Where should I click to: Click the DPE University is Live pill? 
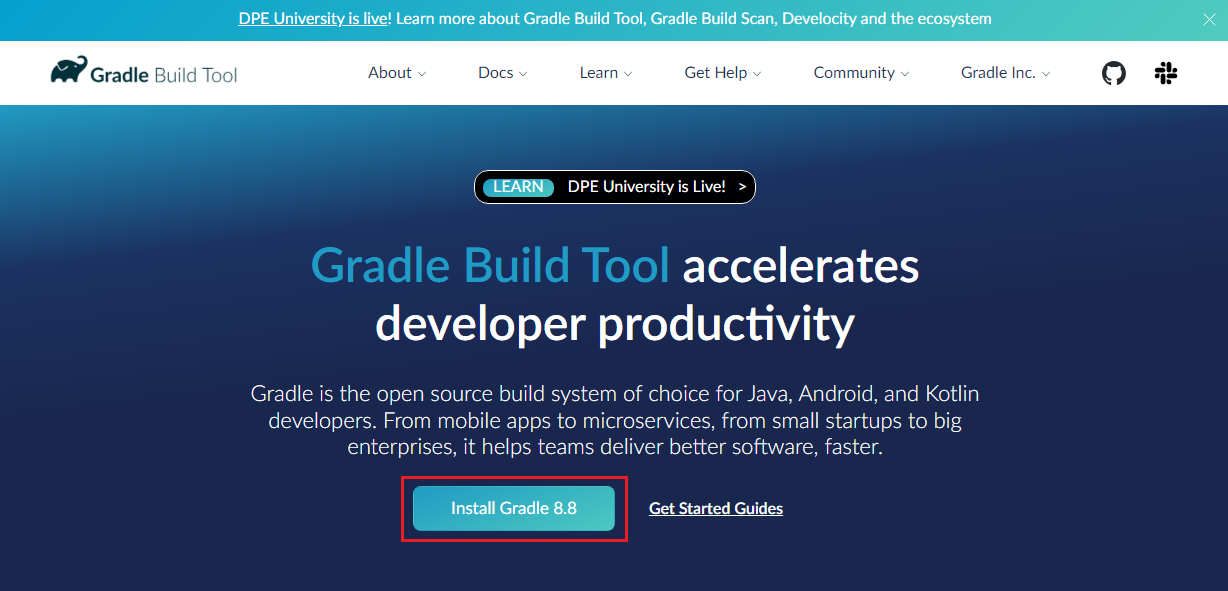click(614, 187)
